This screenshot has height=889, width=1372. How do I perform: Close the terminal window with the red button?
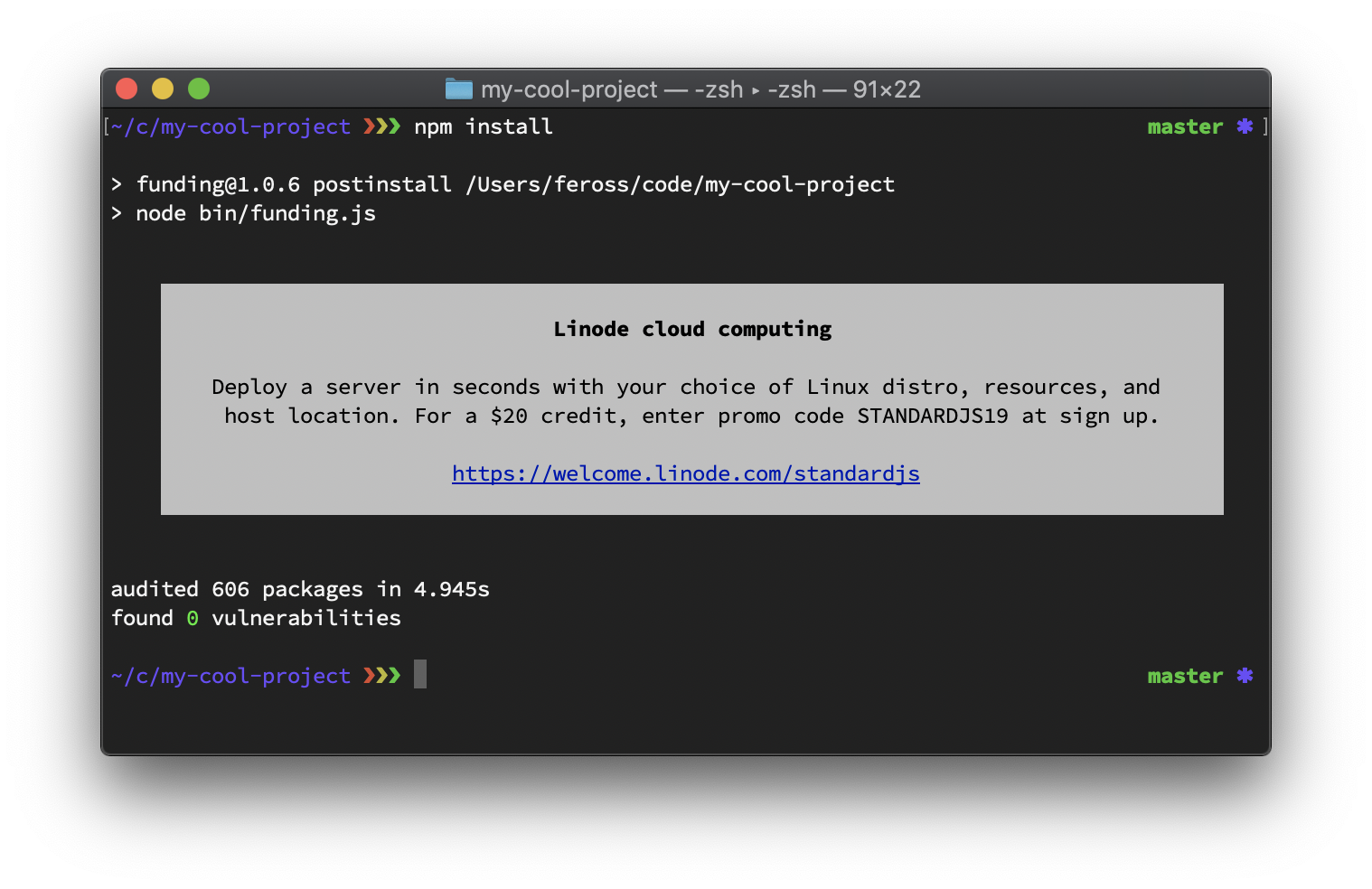pos(127,89)
